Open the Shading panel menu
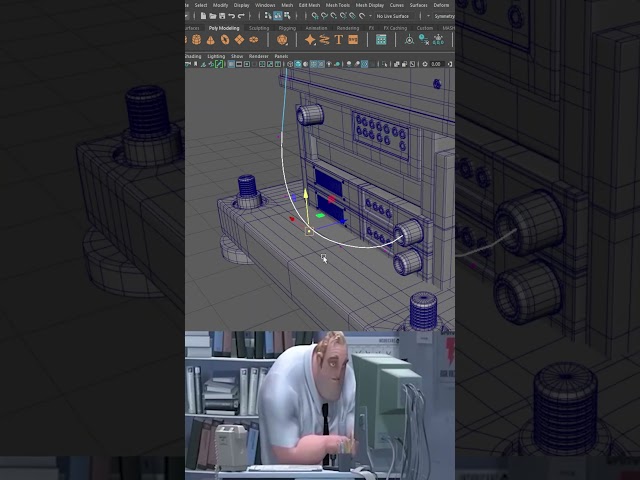Viewport: 640px width, 480px height. click(x=193, y=56)
